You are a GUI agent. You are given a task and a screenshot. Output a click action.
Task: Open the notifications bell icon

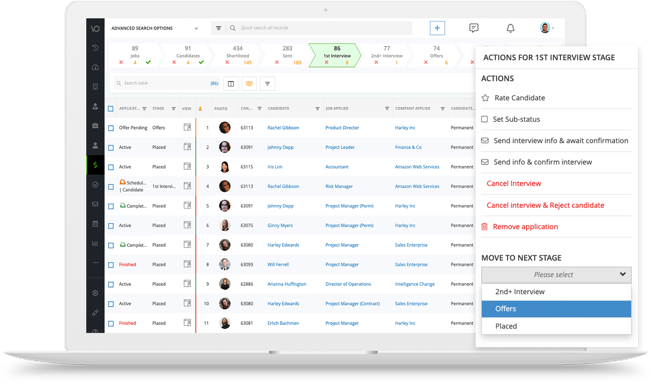(510, 28)
